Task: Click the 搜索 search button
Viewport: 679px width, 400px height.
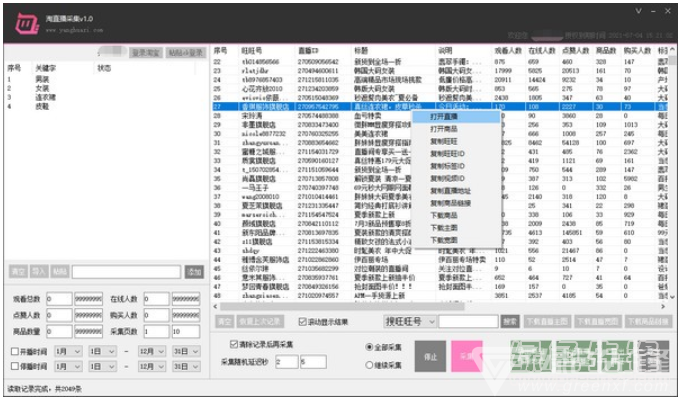Action: coord(510,322)
